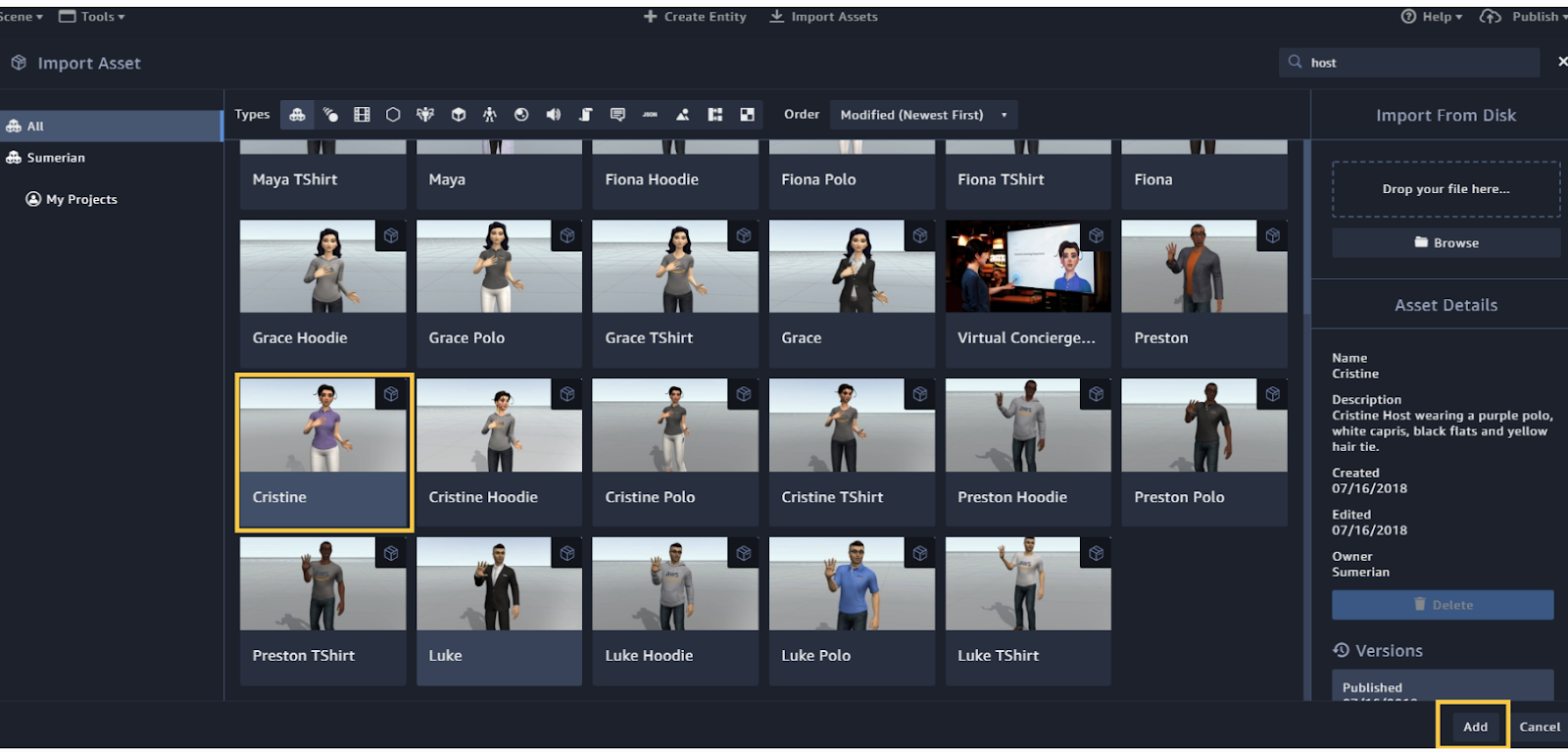Screen dimensions: 1568x752
Task: Filter assets by JSON type icon
Action: pyautogui.click(x=650, y=115)
